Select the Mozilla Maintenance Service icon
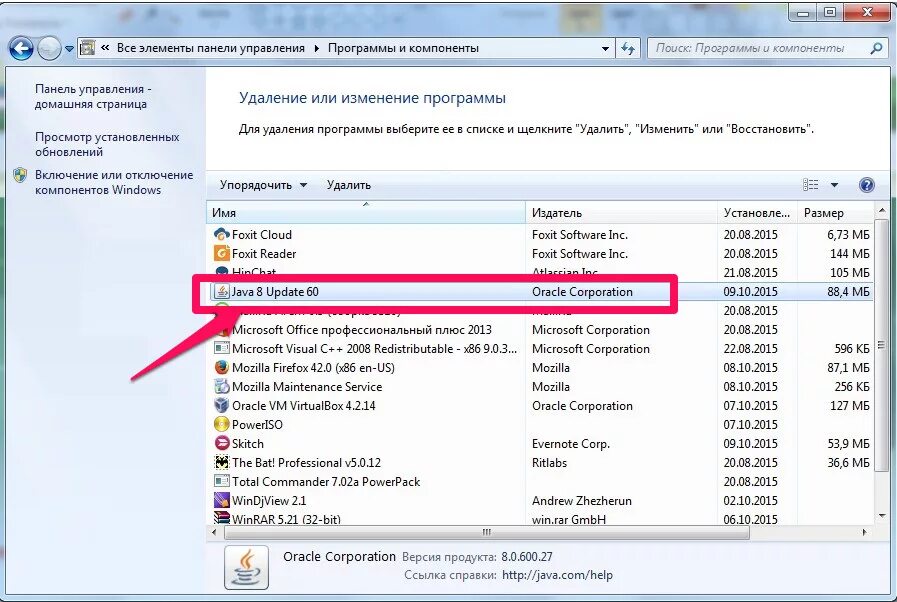 click(x=221, y=386)
